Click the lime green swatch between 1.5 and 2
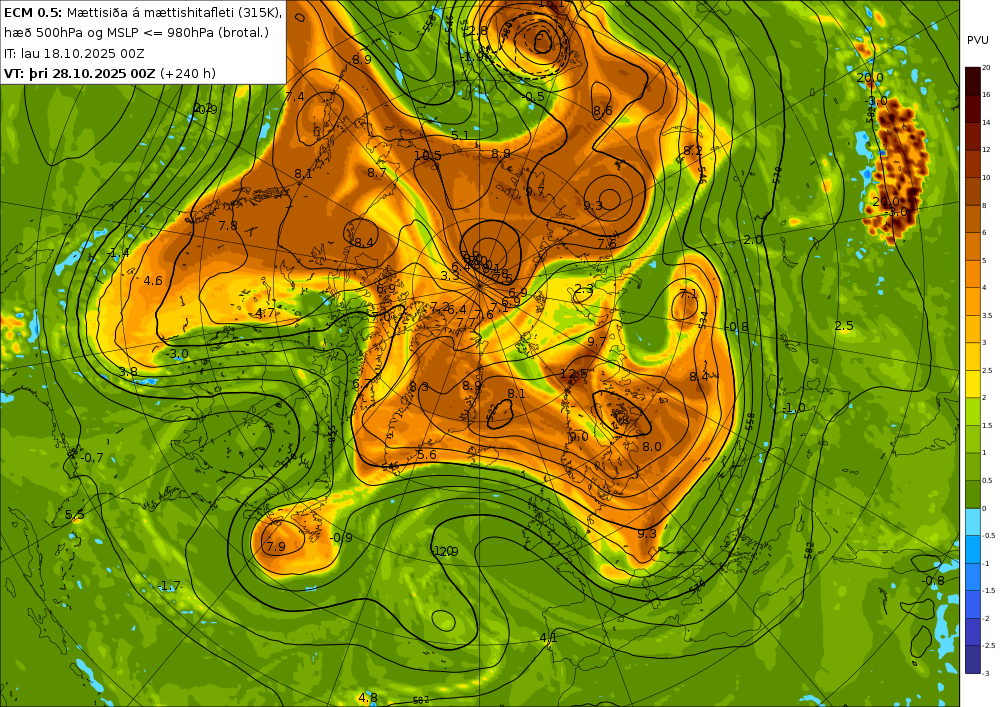This screenshot has height=707, width=1000. pos(973,411)
